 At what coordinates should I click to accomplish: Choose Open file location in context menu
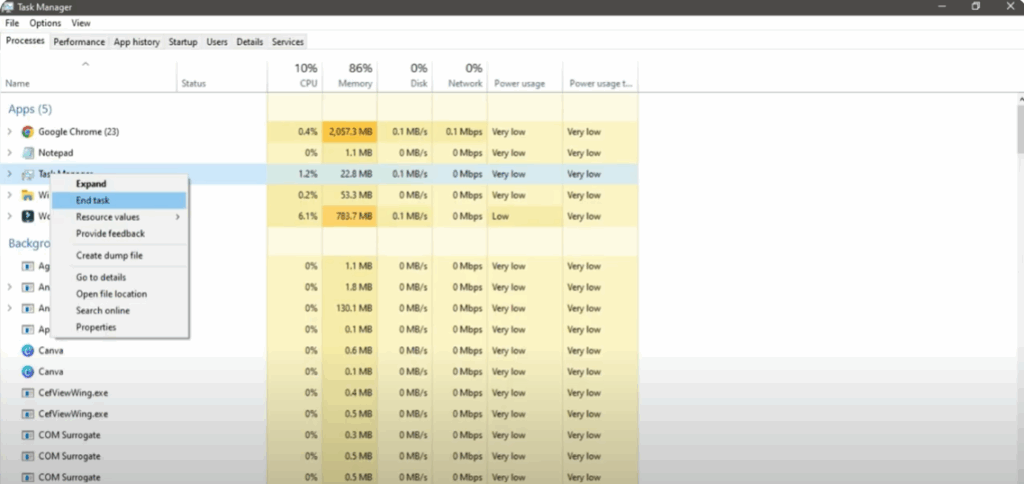click(119, 294)
